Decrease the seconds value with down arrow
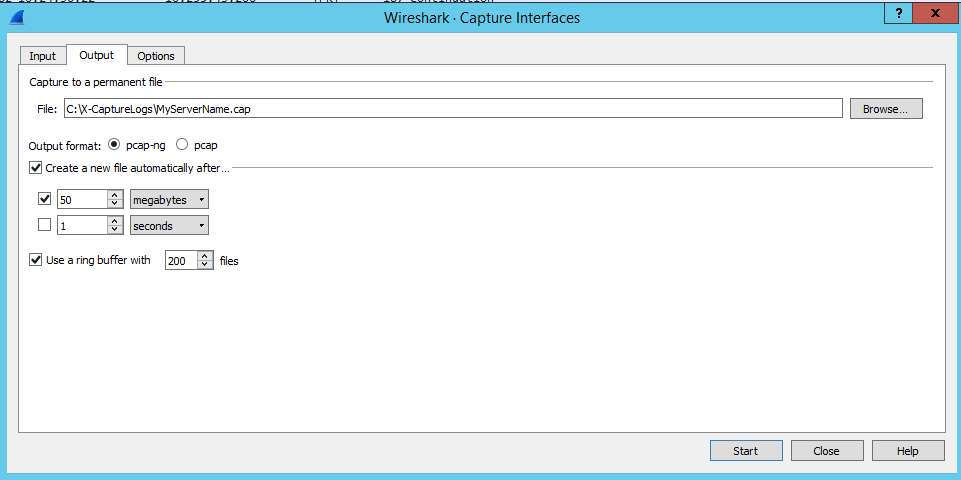The height and width of the screenshot is (480, 961). pyautogui.click(x=115, y=230)
